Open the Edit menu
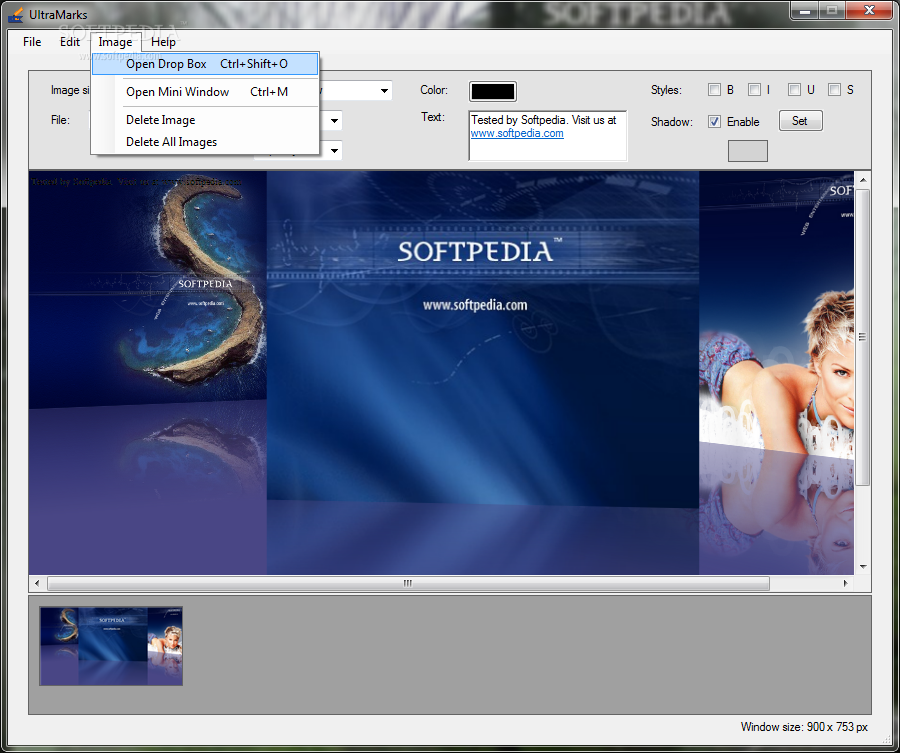 click(x=70, y=42)
